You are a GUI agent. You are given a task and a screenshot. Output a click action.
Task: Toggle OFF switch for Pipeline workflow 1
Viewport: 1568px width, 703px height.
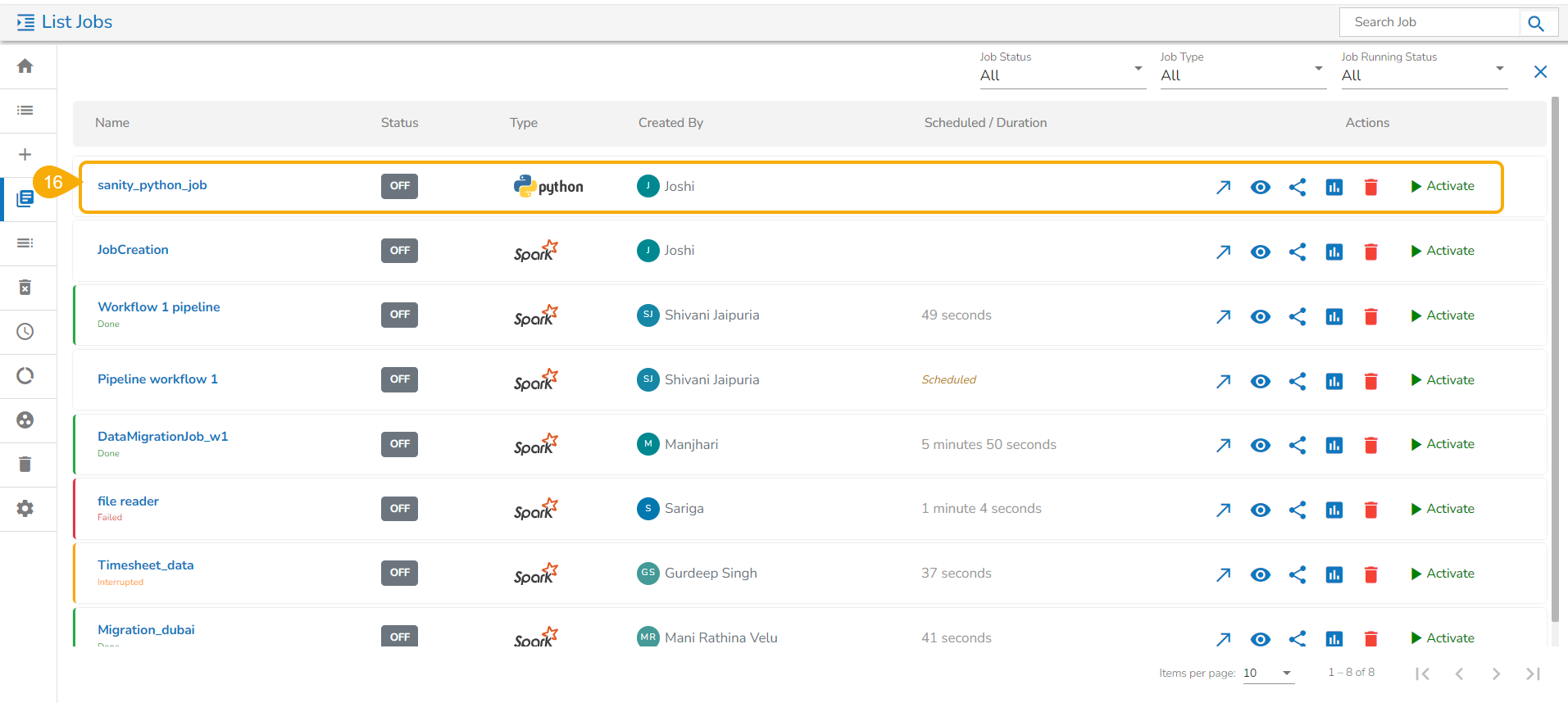click(x=399, y=379)
